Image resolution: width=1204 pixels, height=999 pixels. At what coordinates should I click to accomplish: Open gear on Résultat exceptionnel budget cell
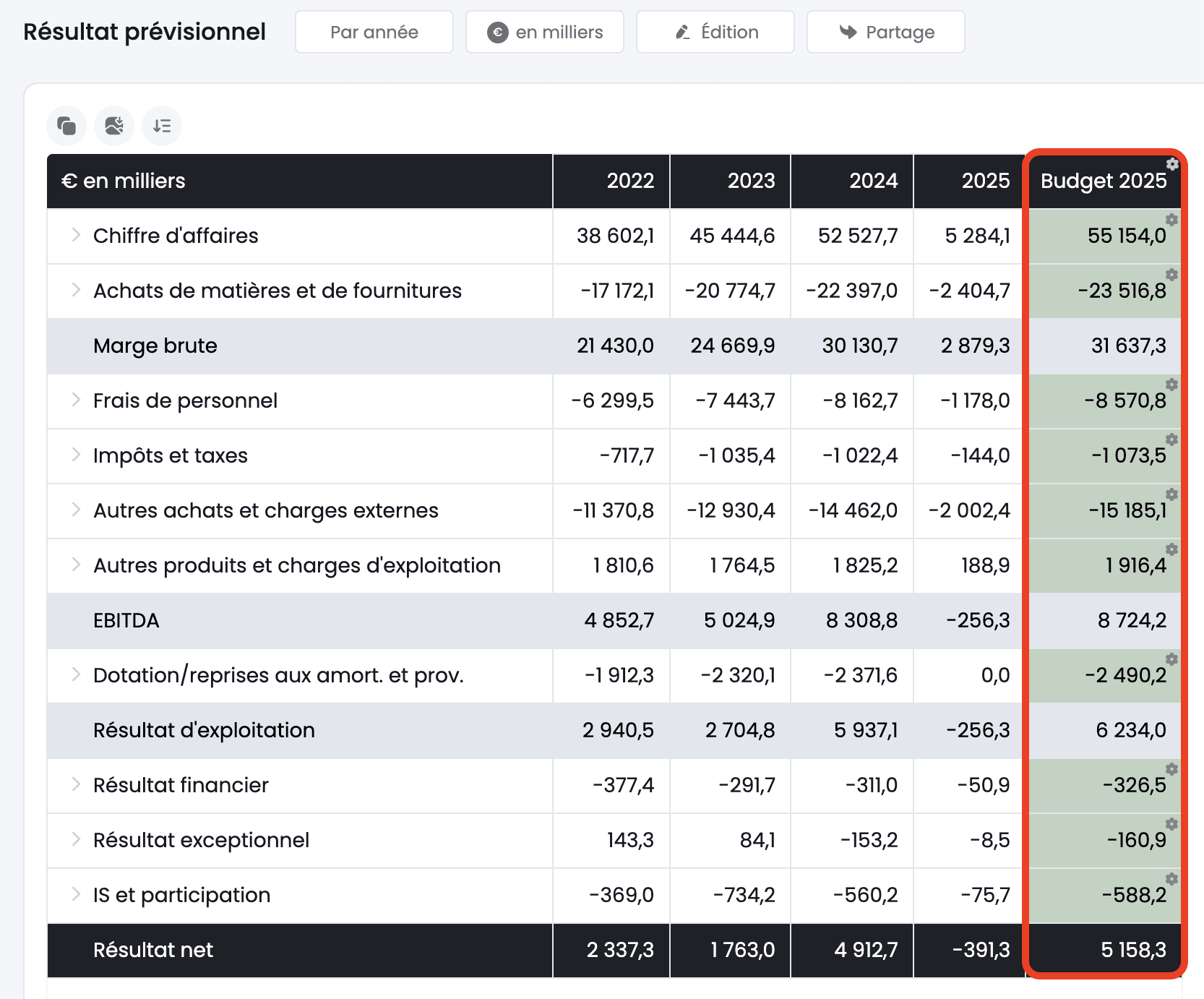click(1172, 824)
